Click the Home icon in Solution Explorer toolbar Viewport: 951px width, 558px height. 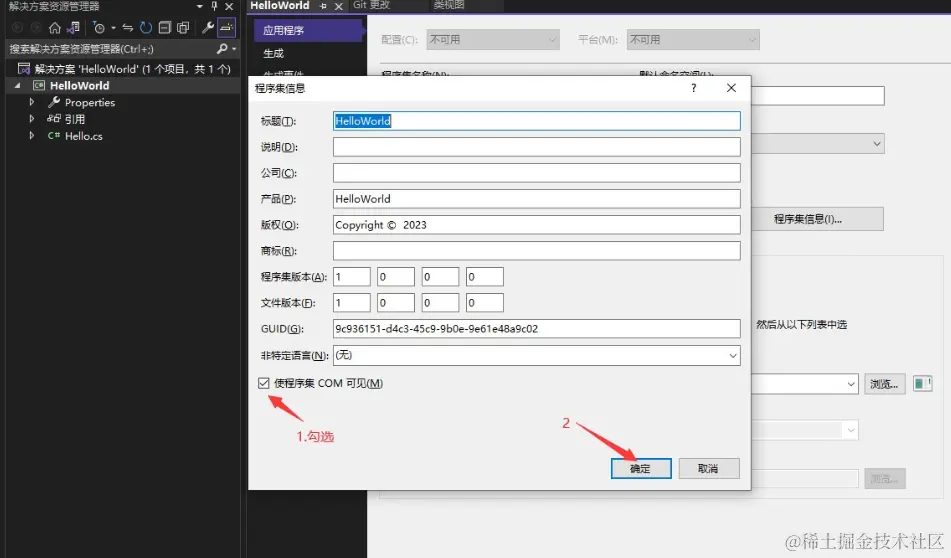pos(55,27)
